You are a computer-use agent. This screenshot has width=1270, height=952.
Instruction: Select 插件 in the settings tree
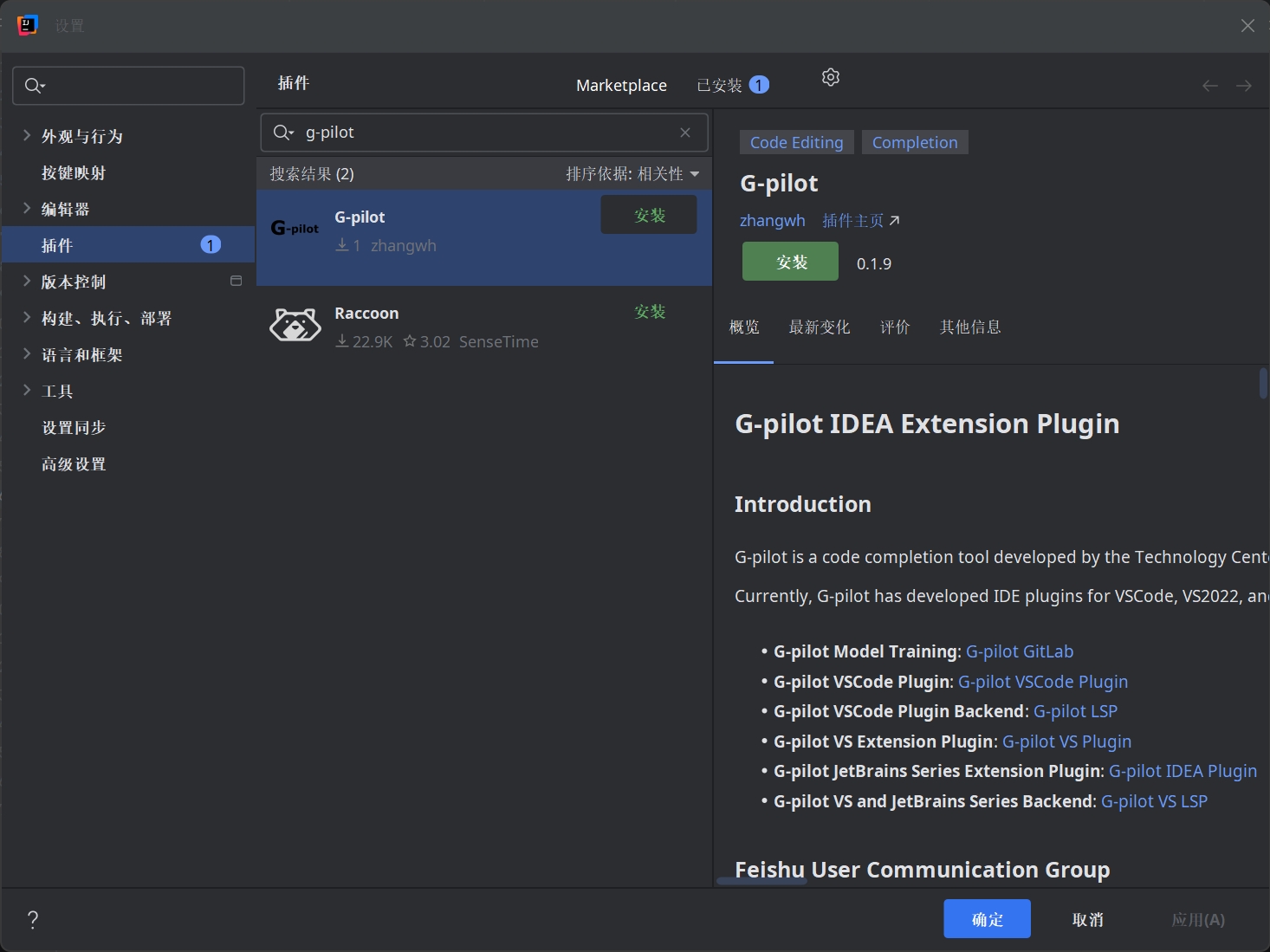click(128, 245)
